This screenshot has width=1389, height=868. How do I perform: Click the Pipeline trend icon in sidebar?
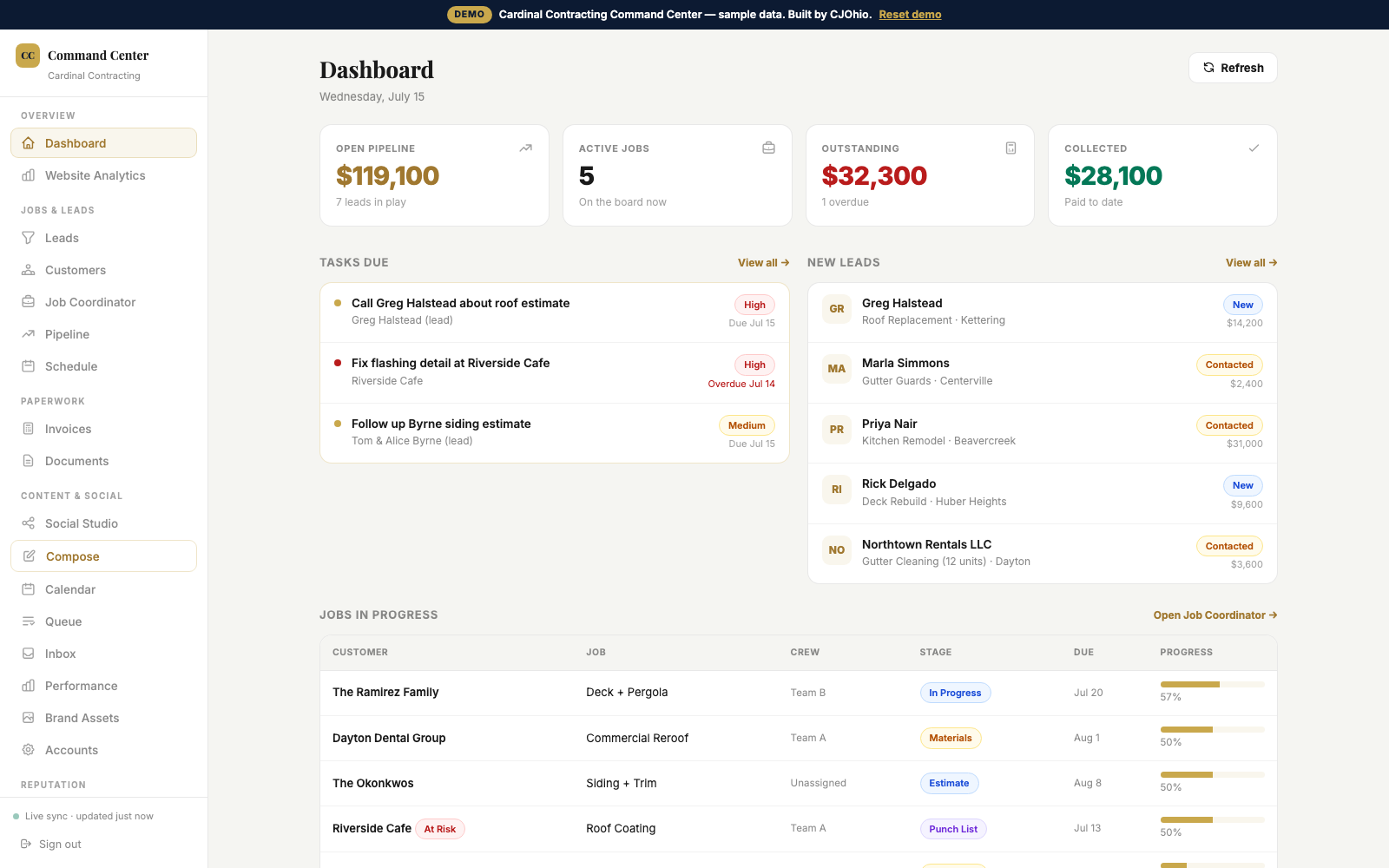point(29,334)
